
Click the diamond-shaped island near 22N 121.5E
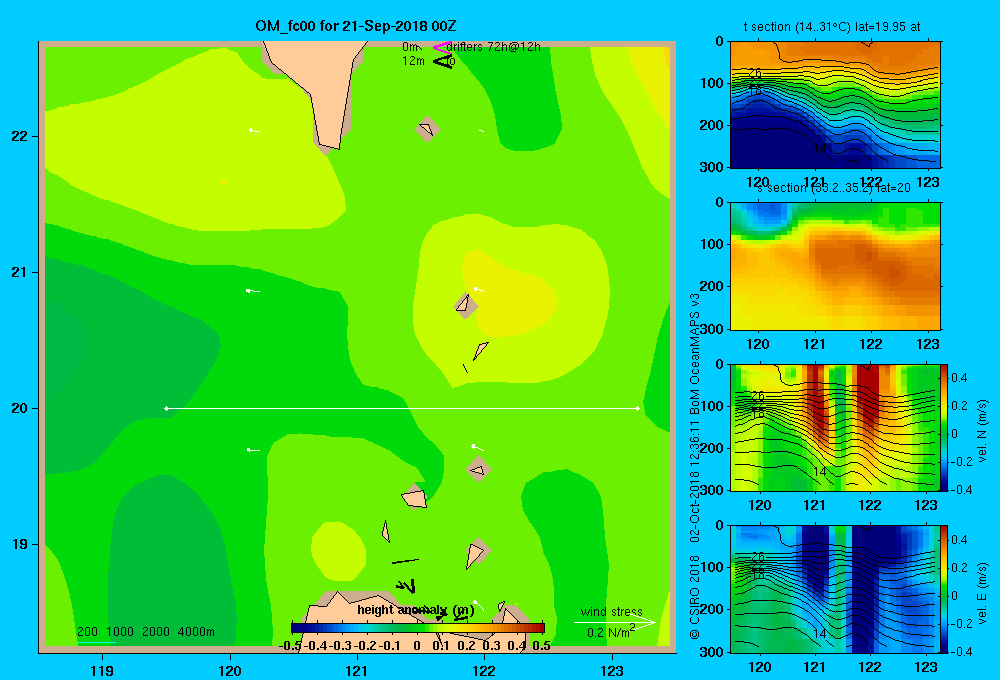[x=427, y=129]
